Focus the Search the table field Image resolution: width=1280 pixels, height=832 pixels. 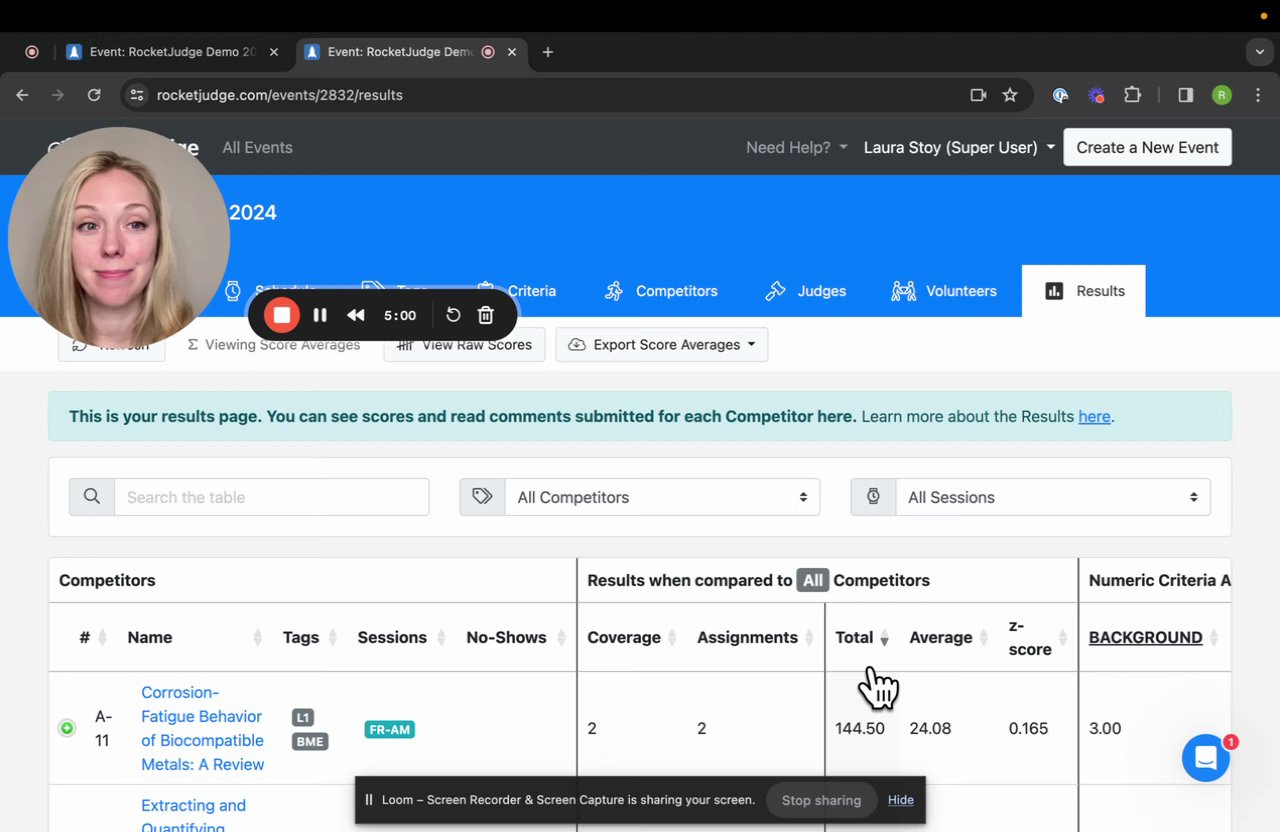coord(272,497)
